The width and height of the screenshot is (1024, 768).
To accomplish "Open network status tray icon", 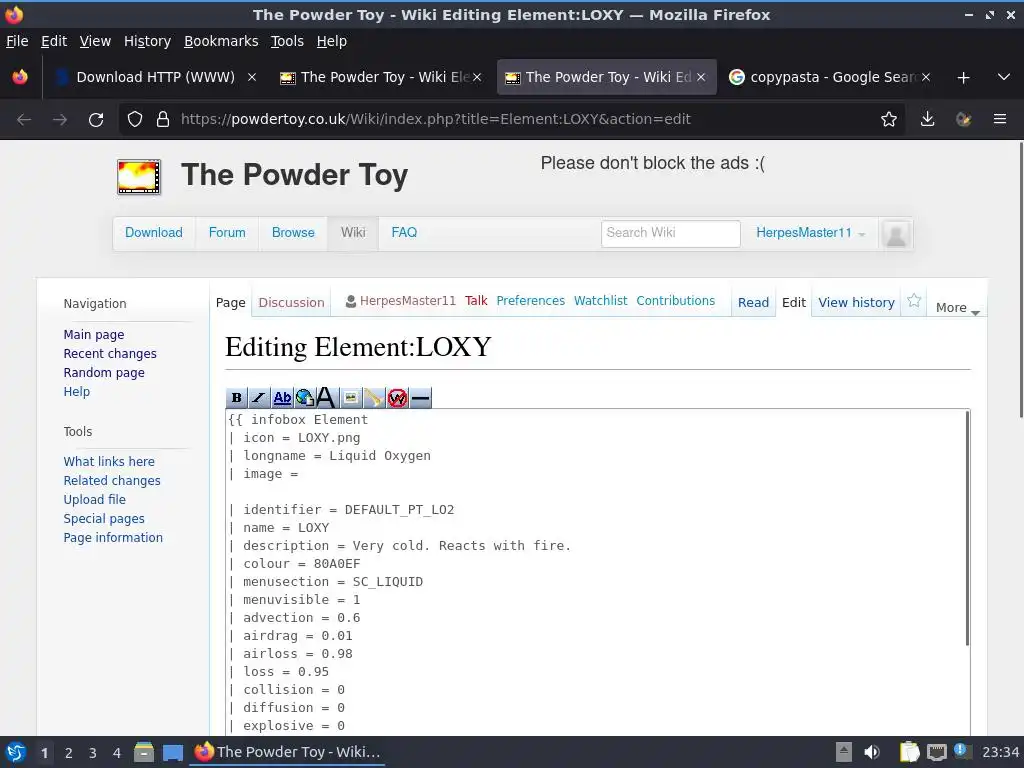I will [x=936, y=752].
